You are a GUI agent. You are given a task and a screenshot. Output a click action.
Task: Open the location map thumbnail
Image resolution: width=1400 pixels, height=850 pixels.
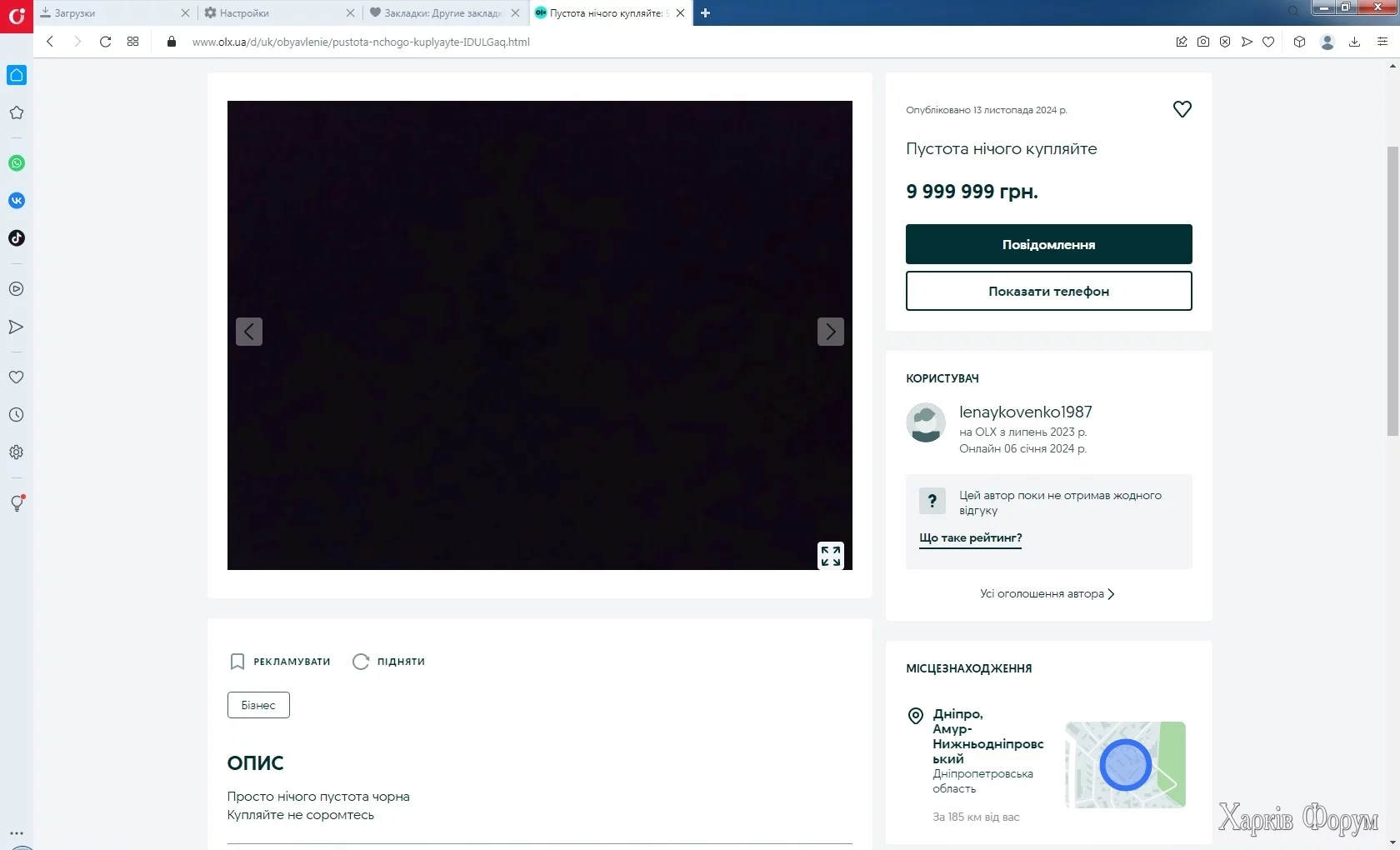click(1126, 765)
